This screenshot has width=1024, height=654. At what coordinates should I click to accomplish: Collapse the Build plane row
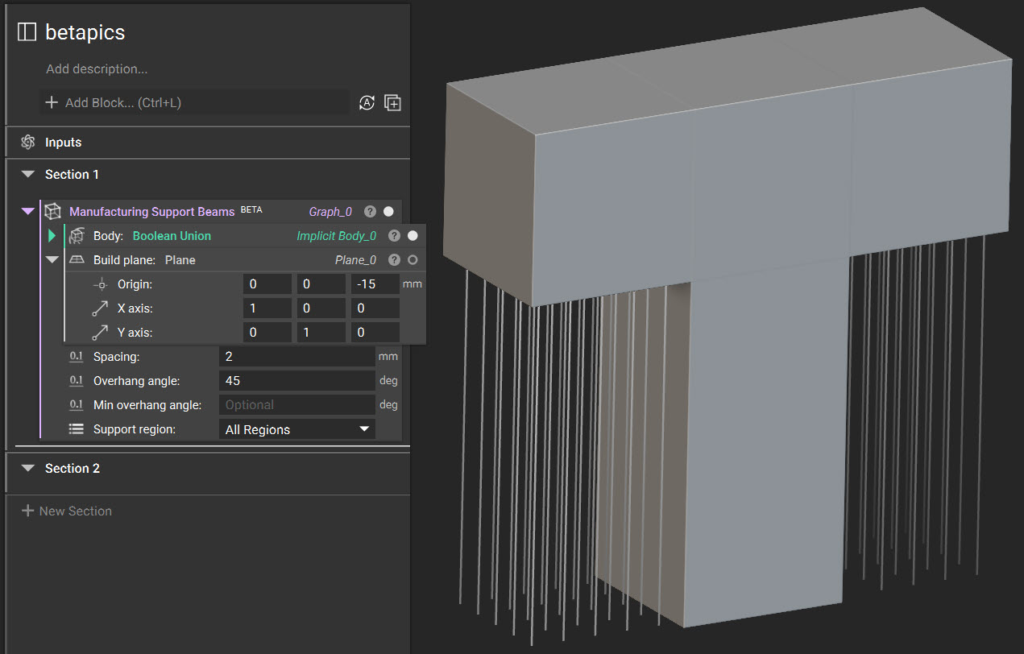coord(52,259)
